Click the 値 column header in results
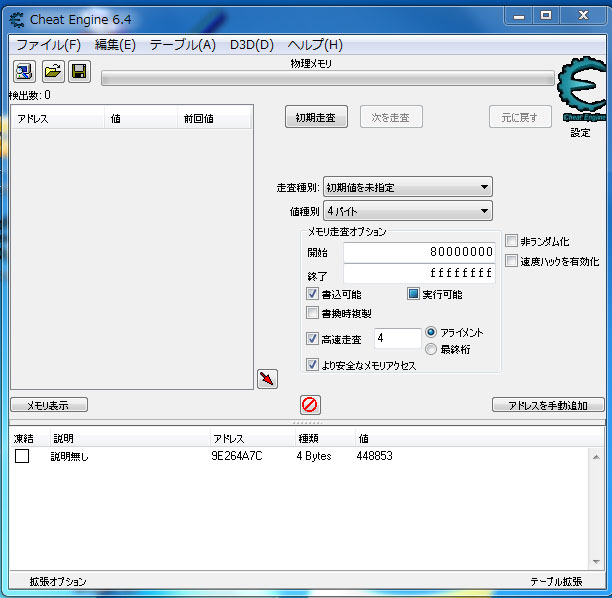 (141, 118)
